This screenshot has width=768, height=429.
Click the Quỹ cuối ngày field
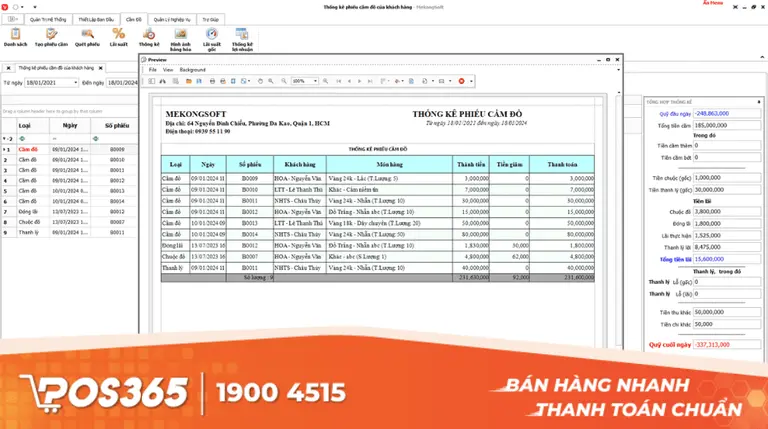727,345
